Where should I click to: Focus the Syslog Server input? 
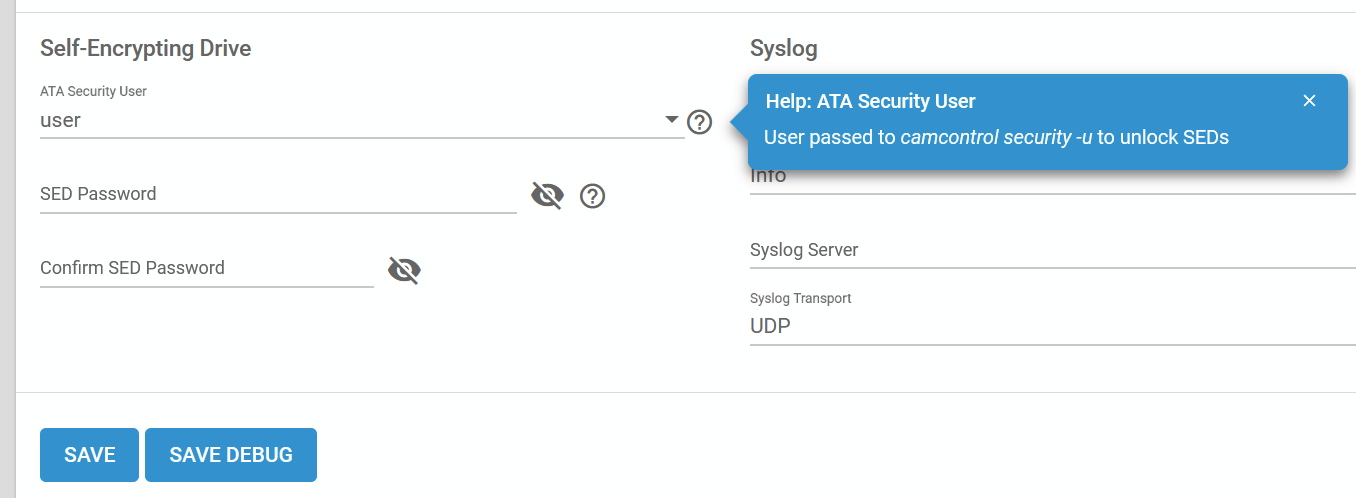[1052, 250]
